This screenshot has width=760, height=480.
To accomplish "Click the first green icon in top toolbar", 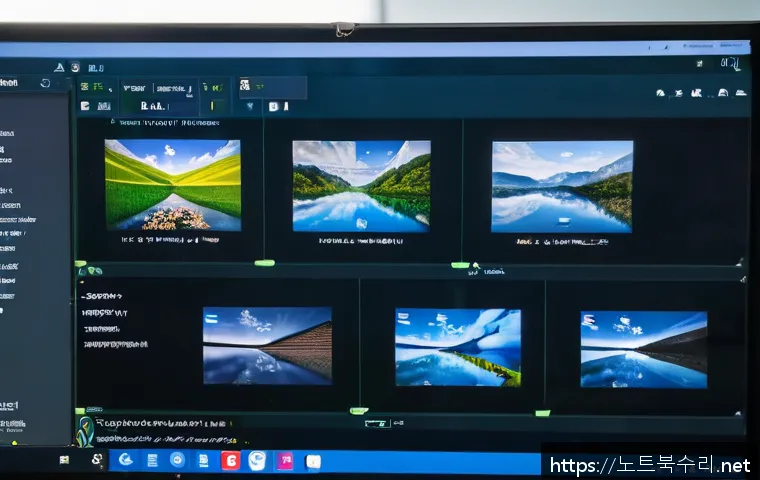I will pos(85,88).
